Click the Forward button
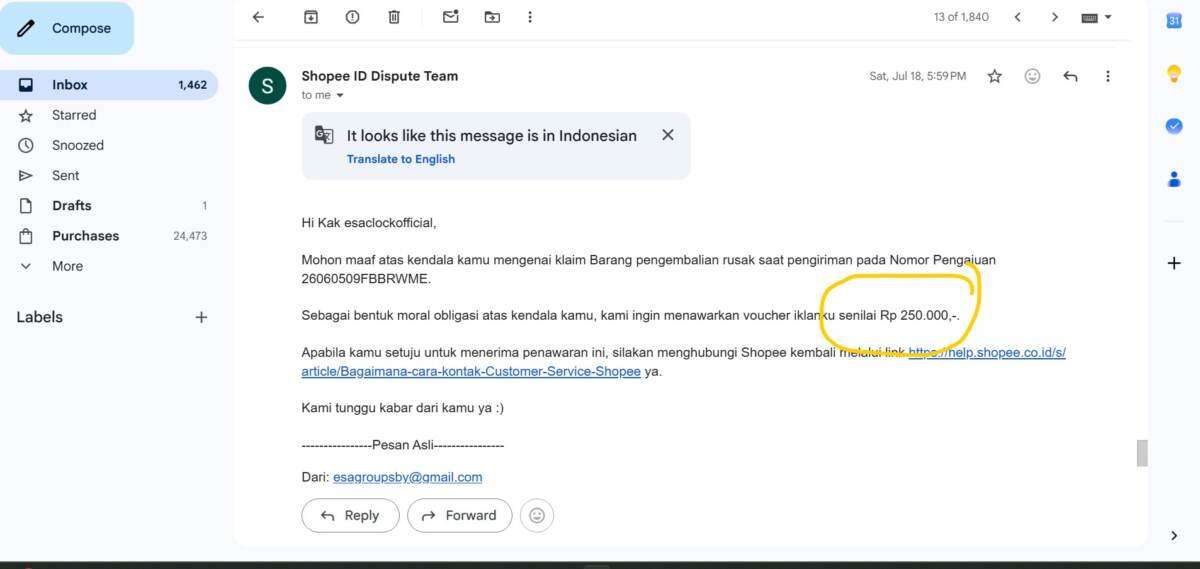Image resolution: width=1200 pixels, height=569 pixels. tap(460, 515)
